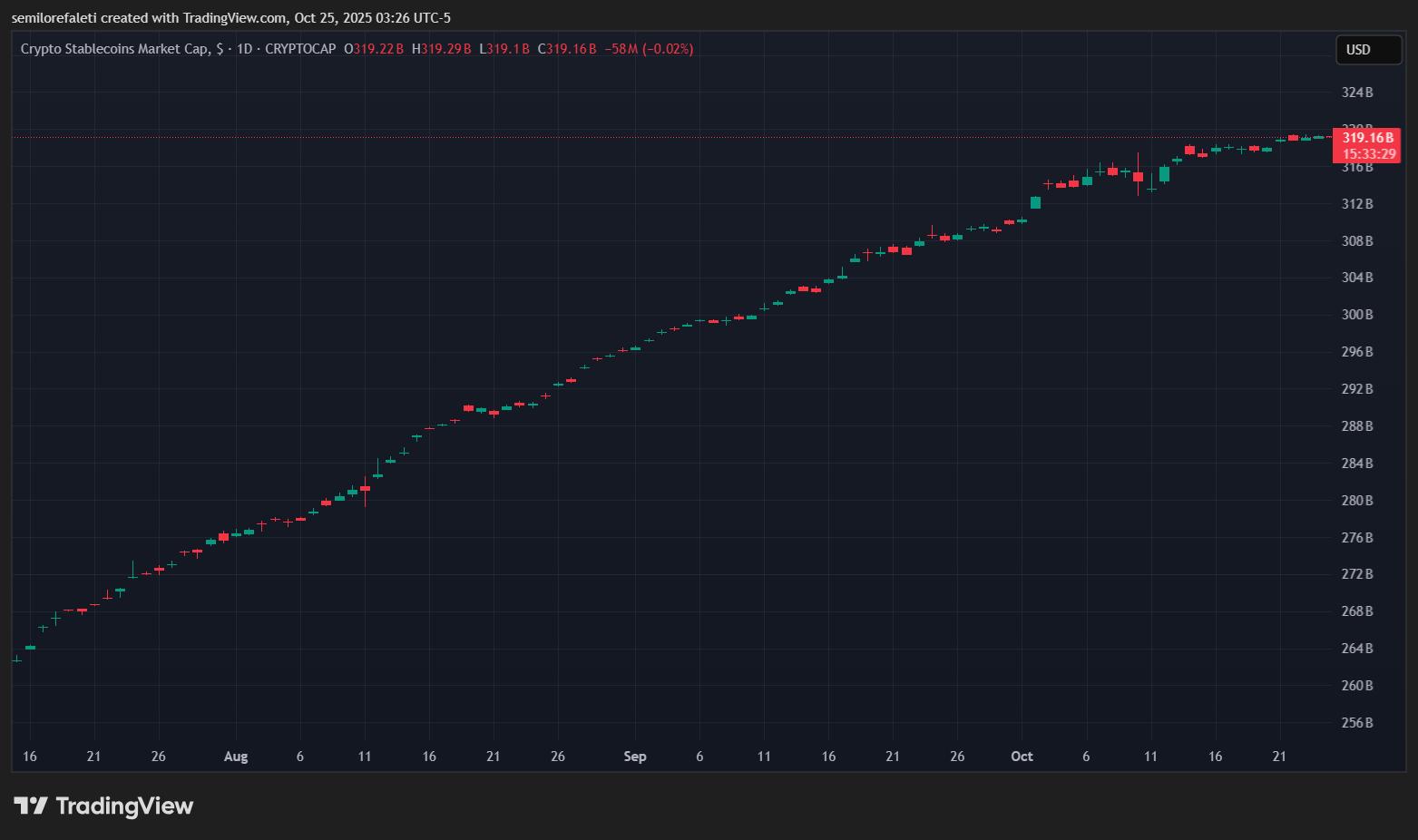Click the red 319.16B current price label
This screenshot has height=840, width=1418.
[1367, 138]
